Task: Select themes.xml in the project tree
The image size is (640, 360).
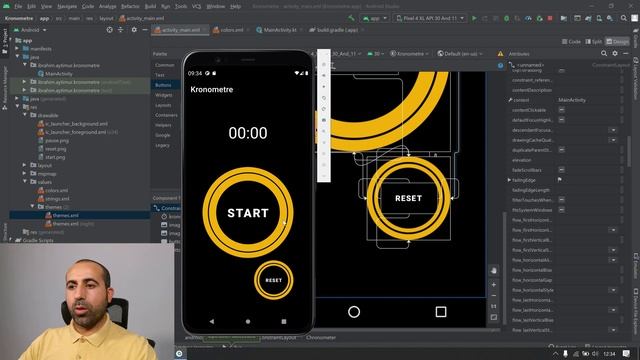Action: click(65, 215)
